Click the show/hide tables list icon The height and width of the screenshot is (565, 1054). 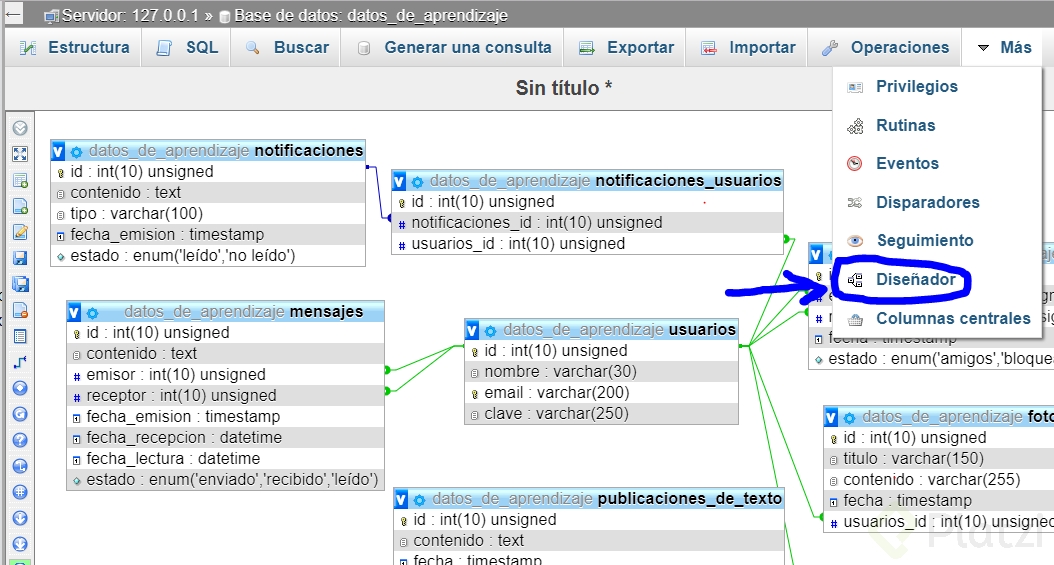pos(20,128)
